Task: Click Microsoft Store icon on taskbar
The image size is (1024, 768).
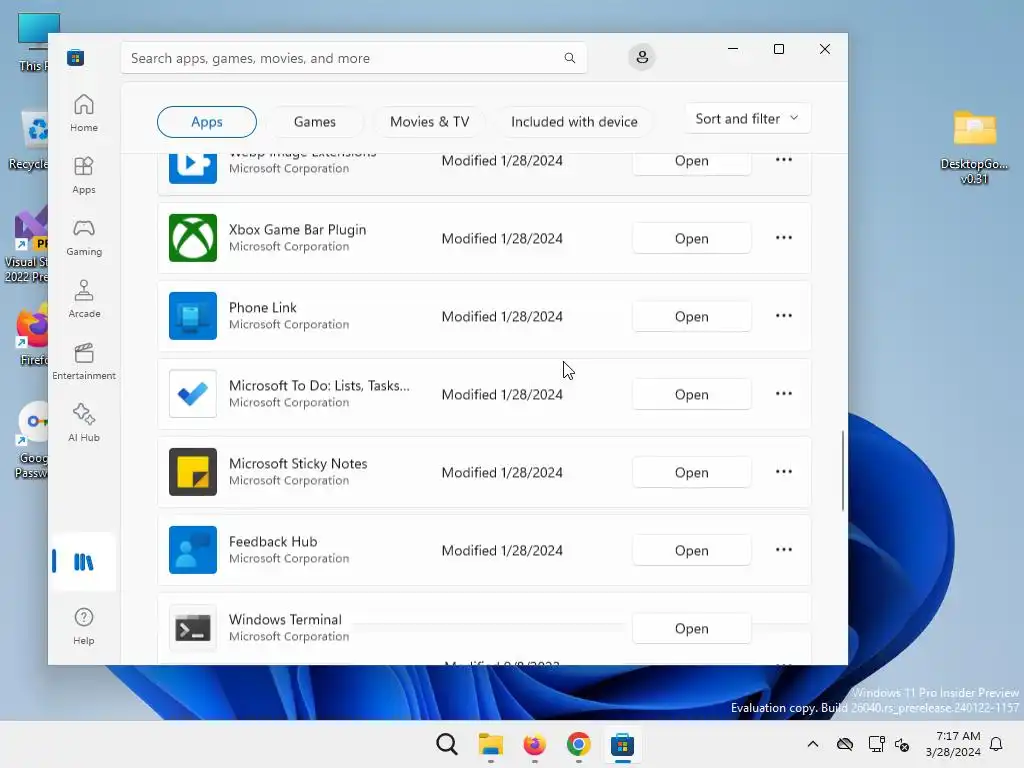Action: pos(622,744)
